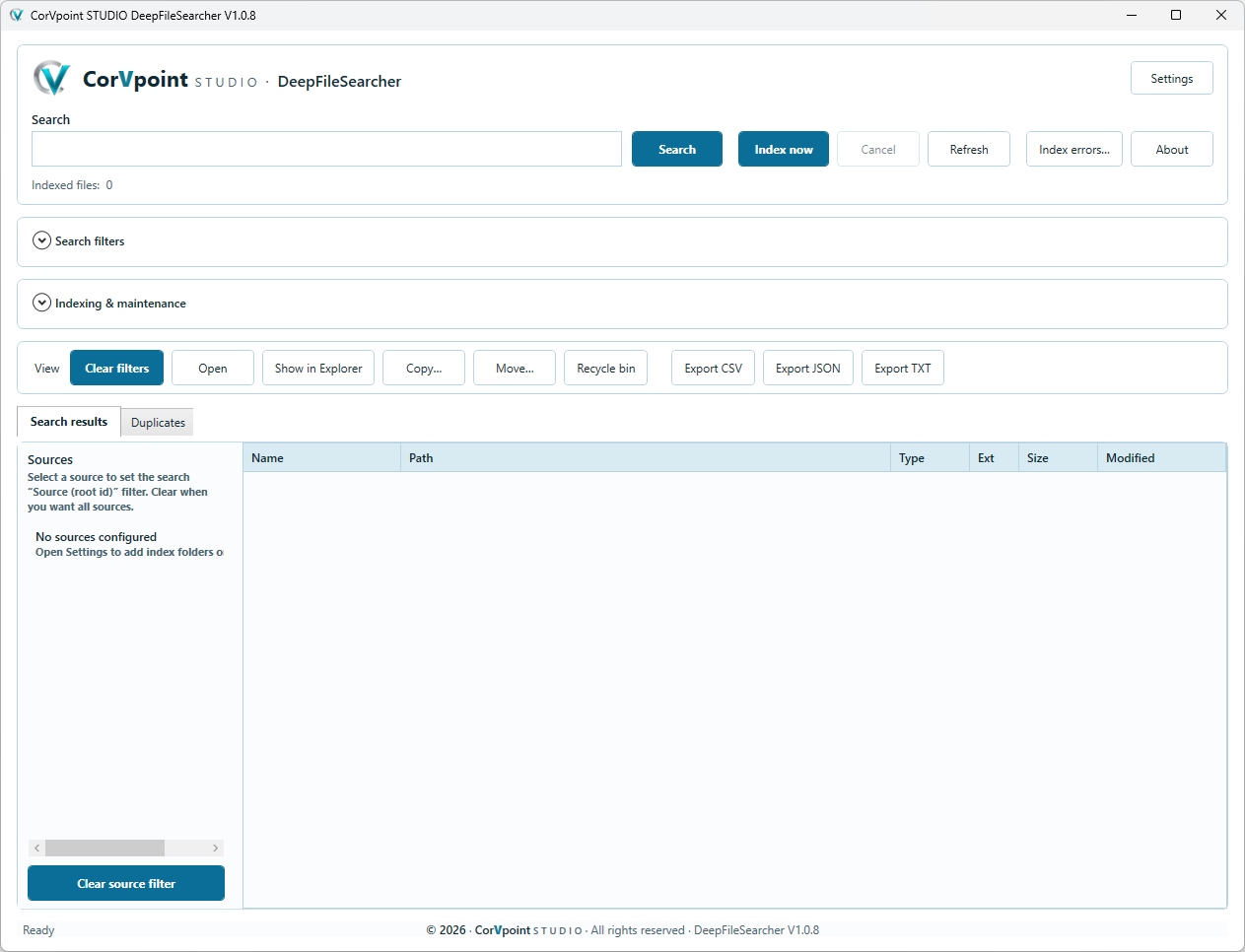Click the "Ready" status text
This screenshot has width=1245, height=952.
click(x=38, y=929)
